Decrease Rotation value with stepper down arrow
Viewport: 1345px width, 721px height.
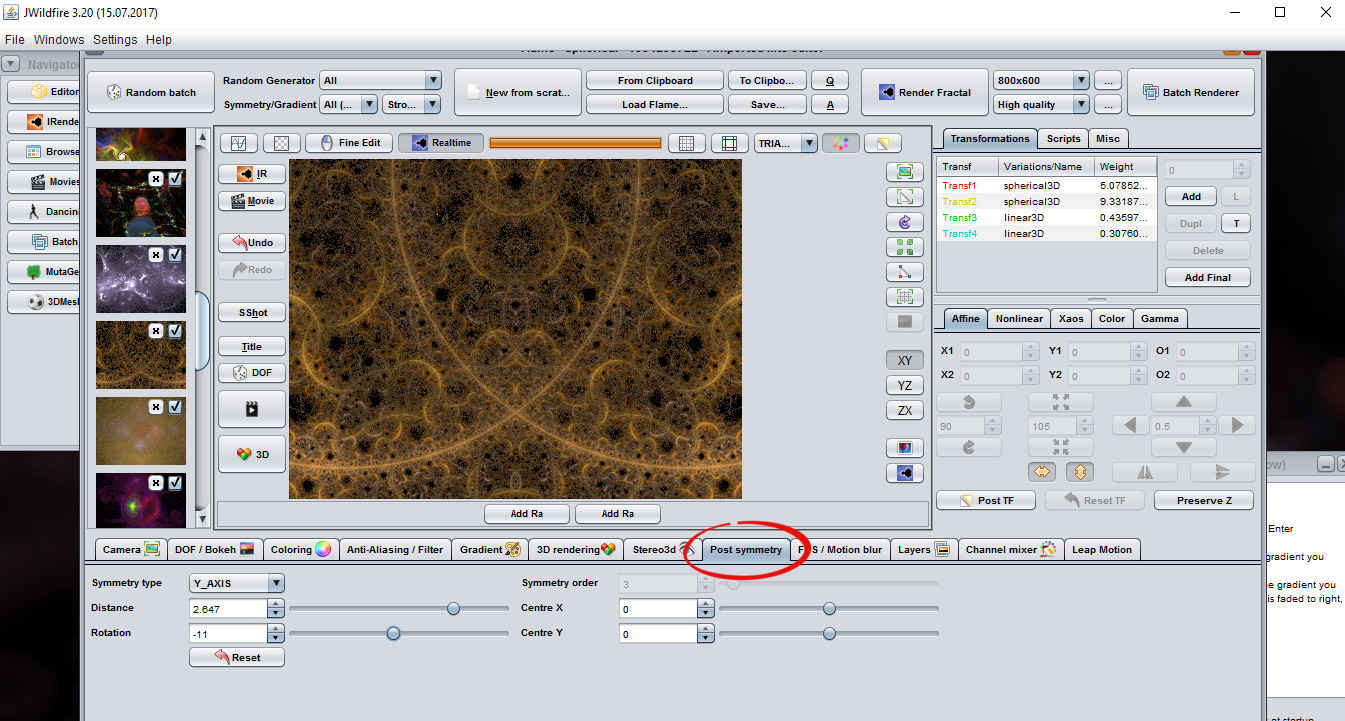point(276,638)
